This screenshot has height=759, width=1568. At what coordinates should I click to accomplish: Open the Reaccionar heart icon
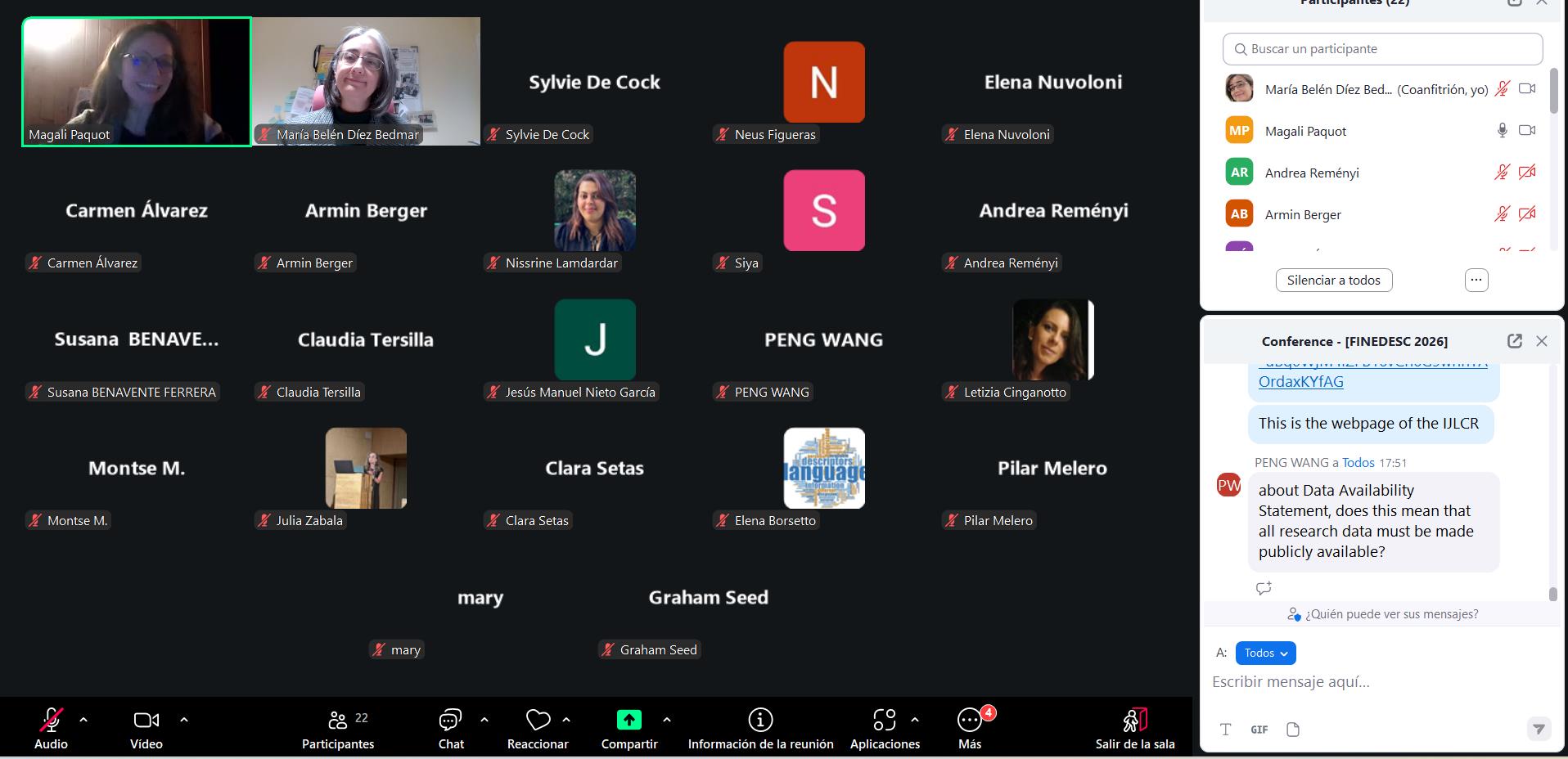click(x=538, y=721)
